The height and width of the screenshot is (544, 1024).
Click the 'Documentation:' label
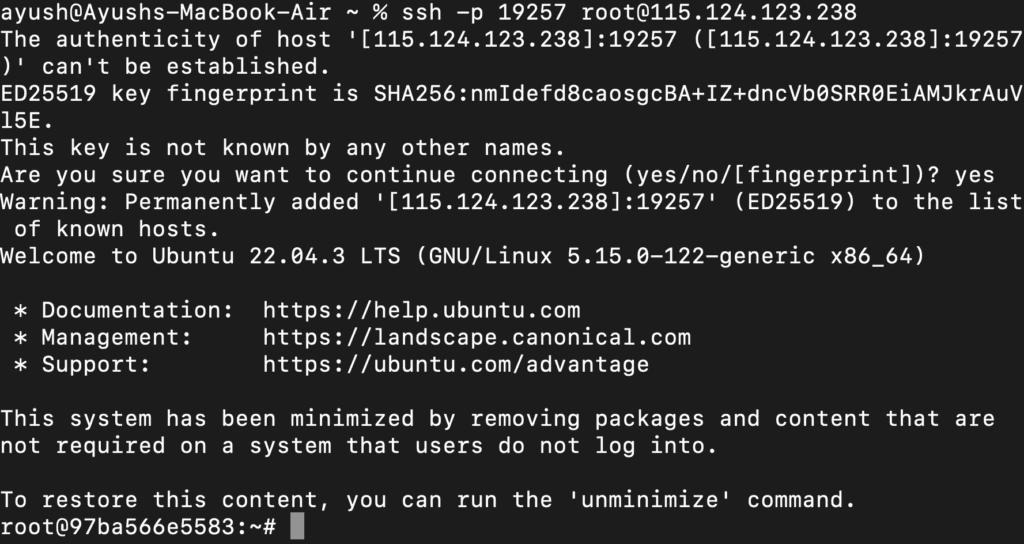click(x=138, y=310)
